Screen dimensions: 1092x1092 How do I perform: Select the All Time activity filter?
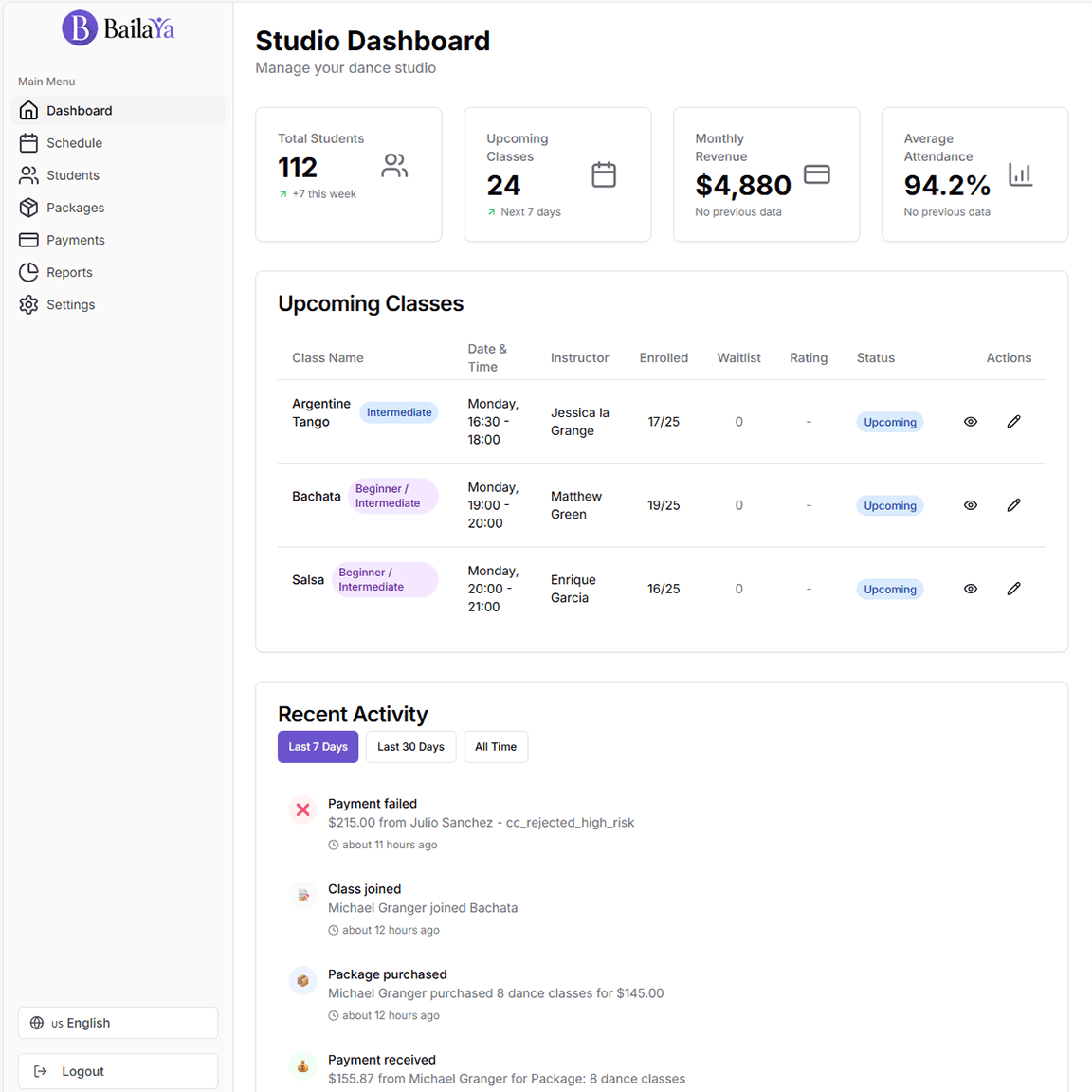click(x=496, y=746)
